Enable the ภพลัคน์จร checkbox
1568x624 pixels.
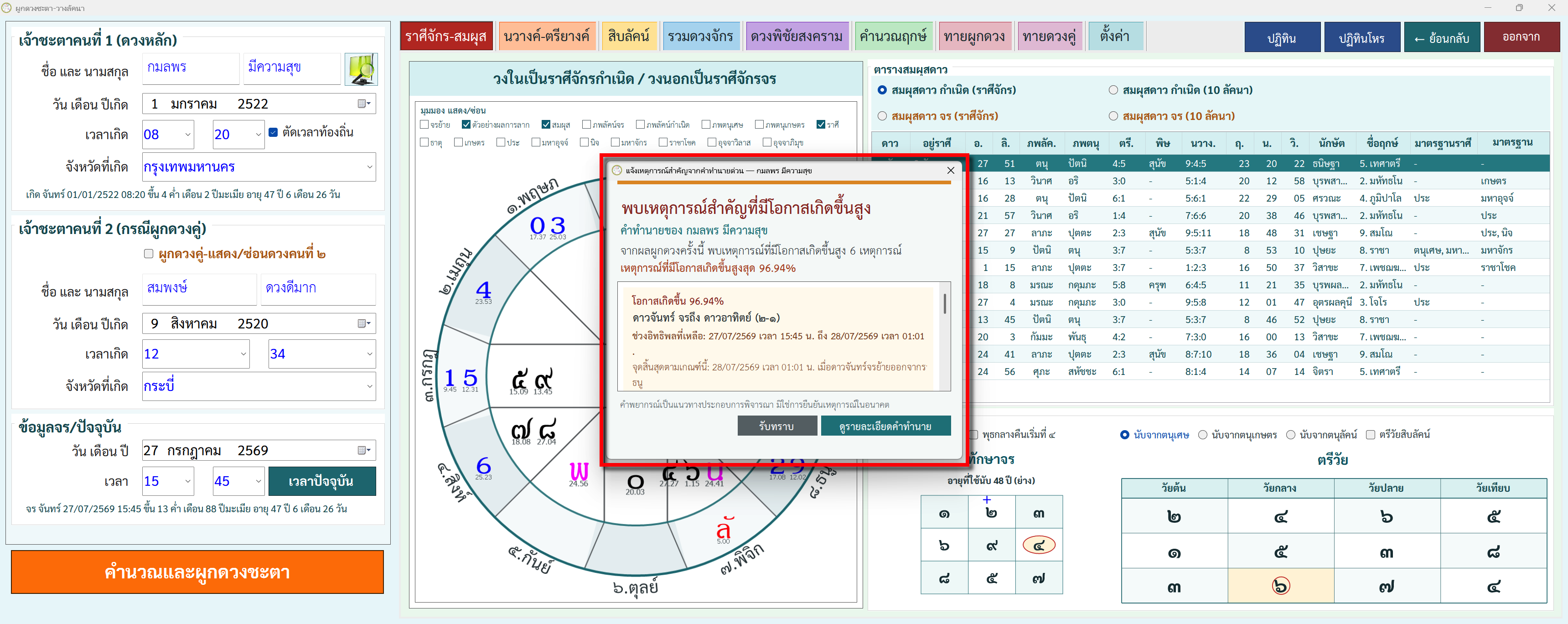click(x=587, y=125)
